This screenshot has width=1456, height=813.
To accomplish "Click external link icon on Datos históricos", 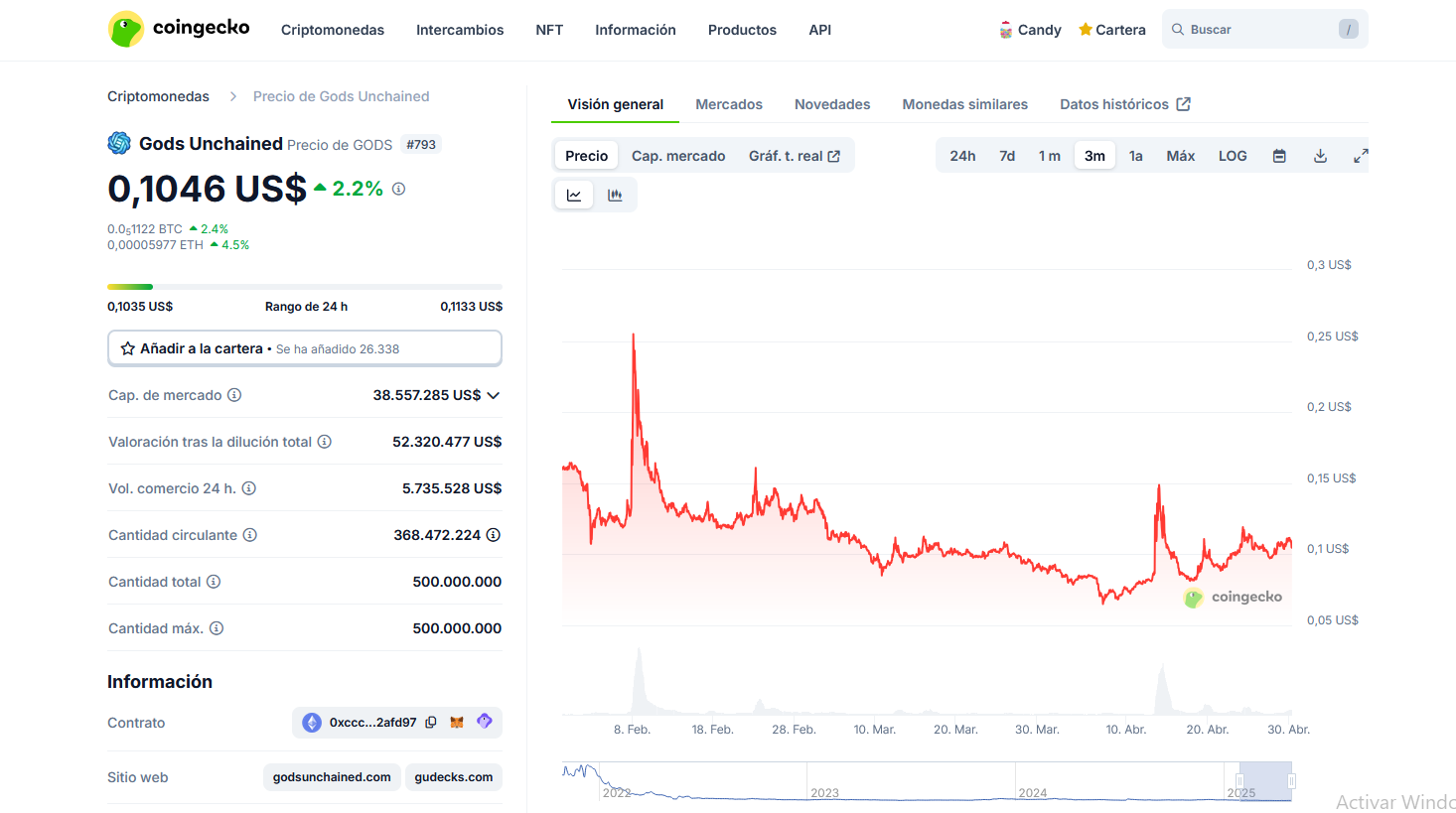I will click(1183, 104).
